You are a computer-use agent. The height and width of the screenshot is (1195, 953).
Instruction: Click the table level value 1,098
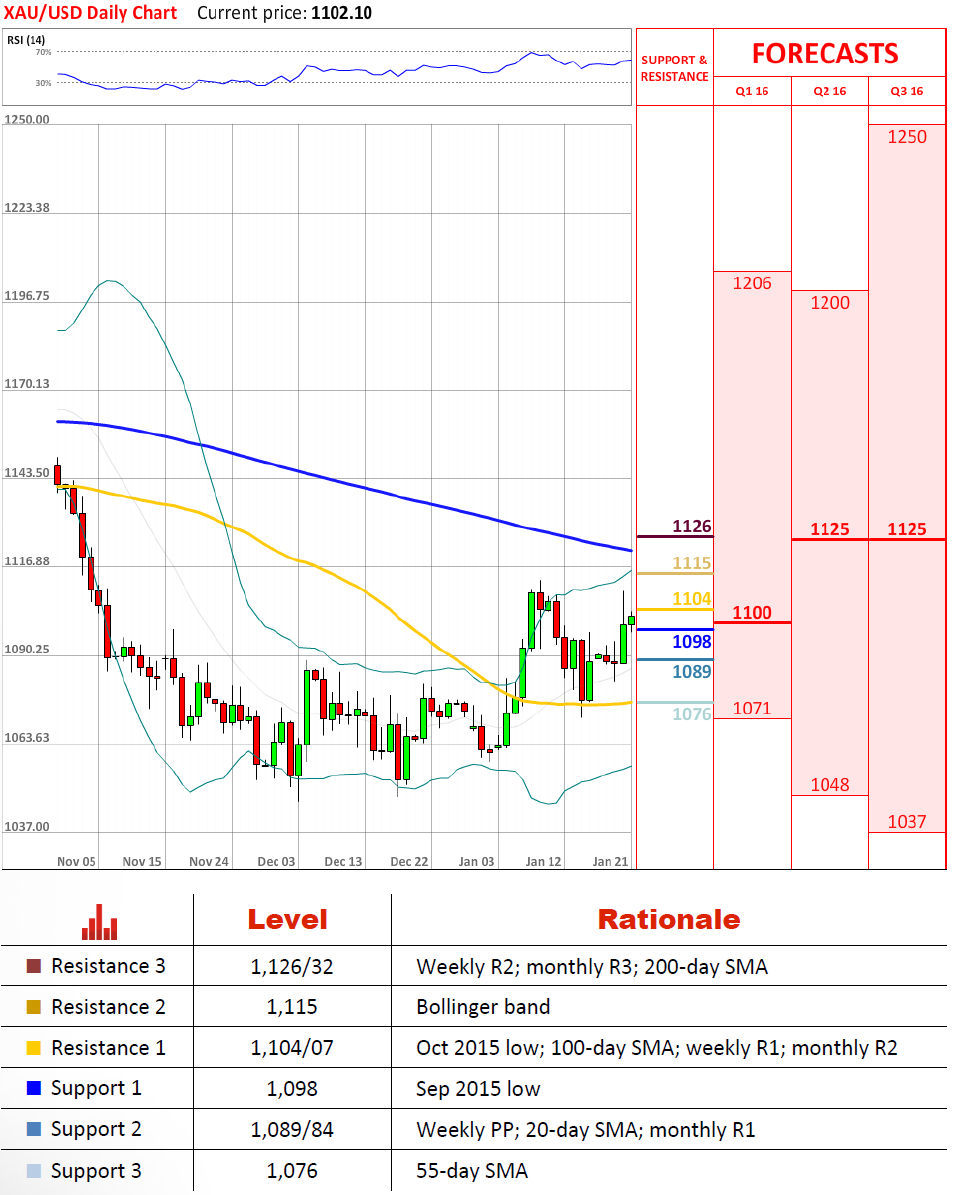pos(292,1089)
